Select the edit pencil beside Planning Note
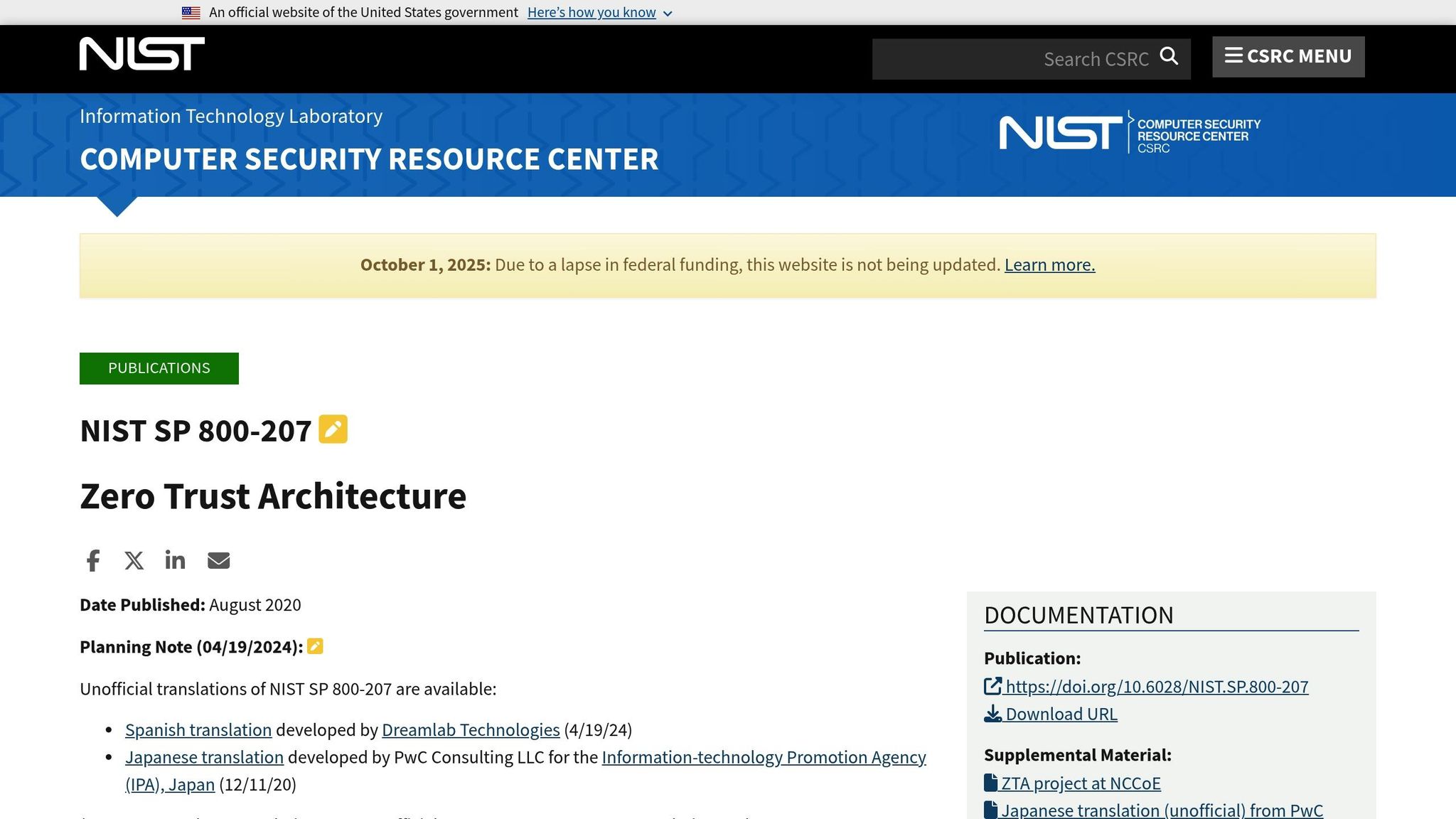 click(316, 646)
